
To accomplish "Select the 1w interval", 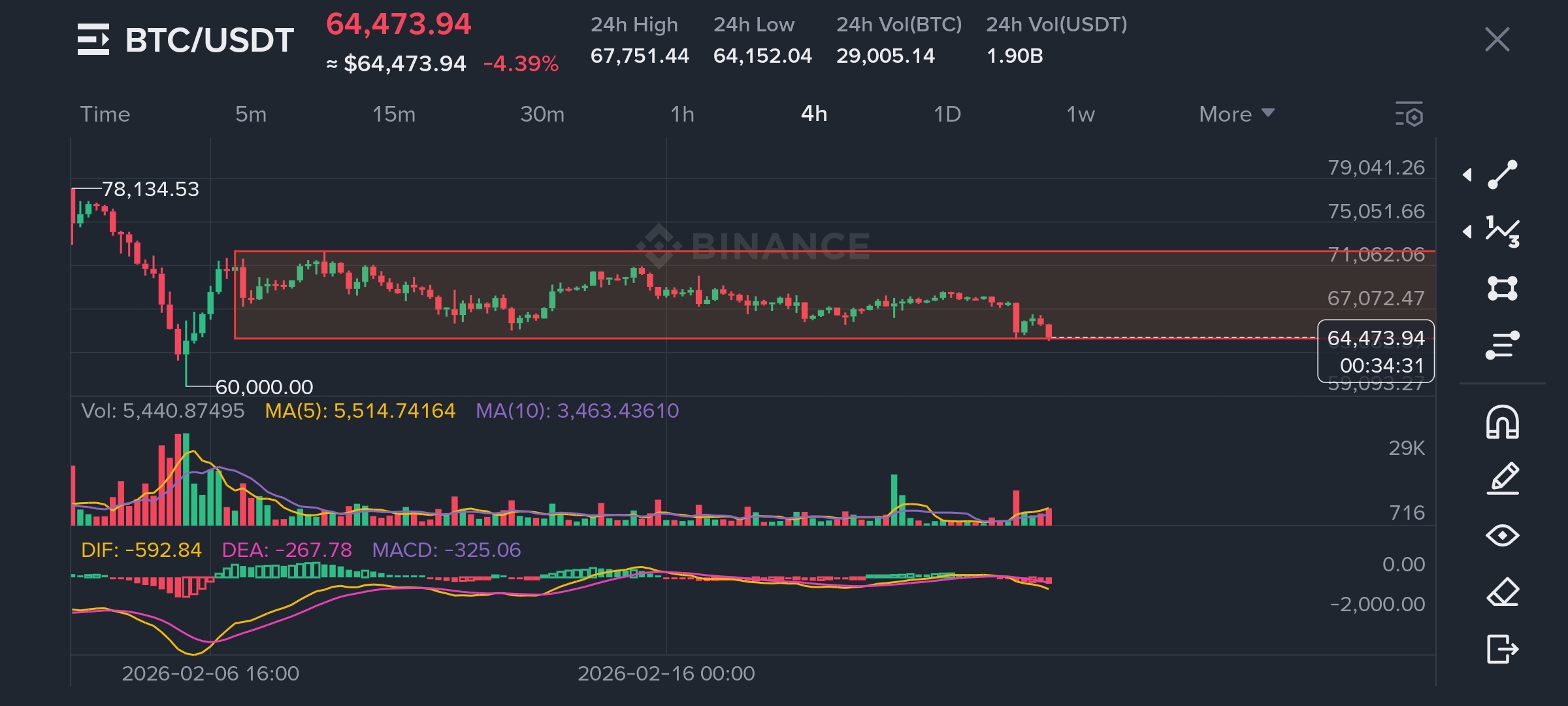I will 1080,114.
